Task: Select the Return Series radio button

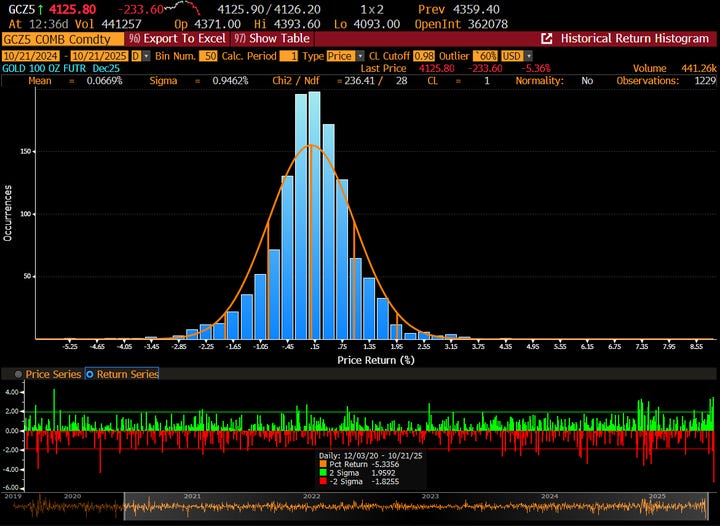Action: point(89,374)
